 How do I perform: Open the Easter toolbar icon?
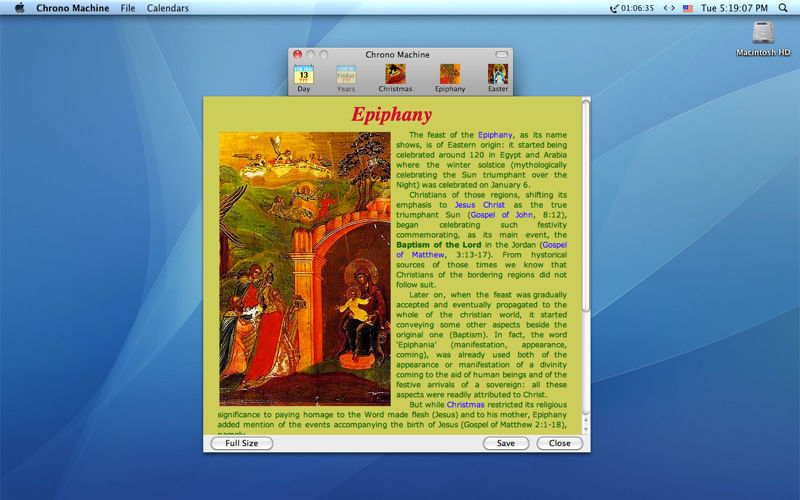pyautogui.click(x=498, y=78)
